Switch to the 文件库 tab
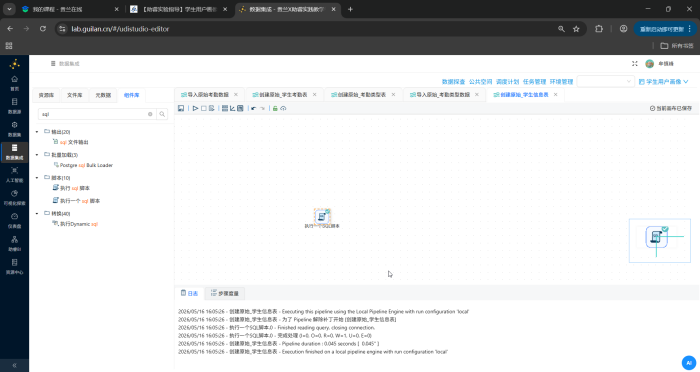 75,95
